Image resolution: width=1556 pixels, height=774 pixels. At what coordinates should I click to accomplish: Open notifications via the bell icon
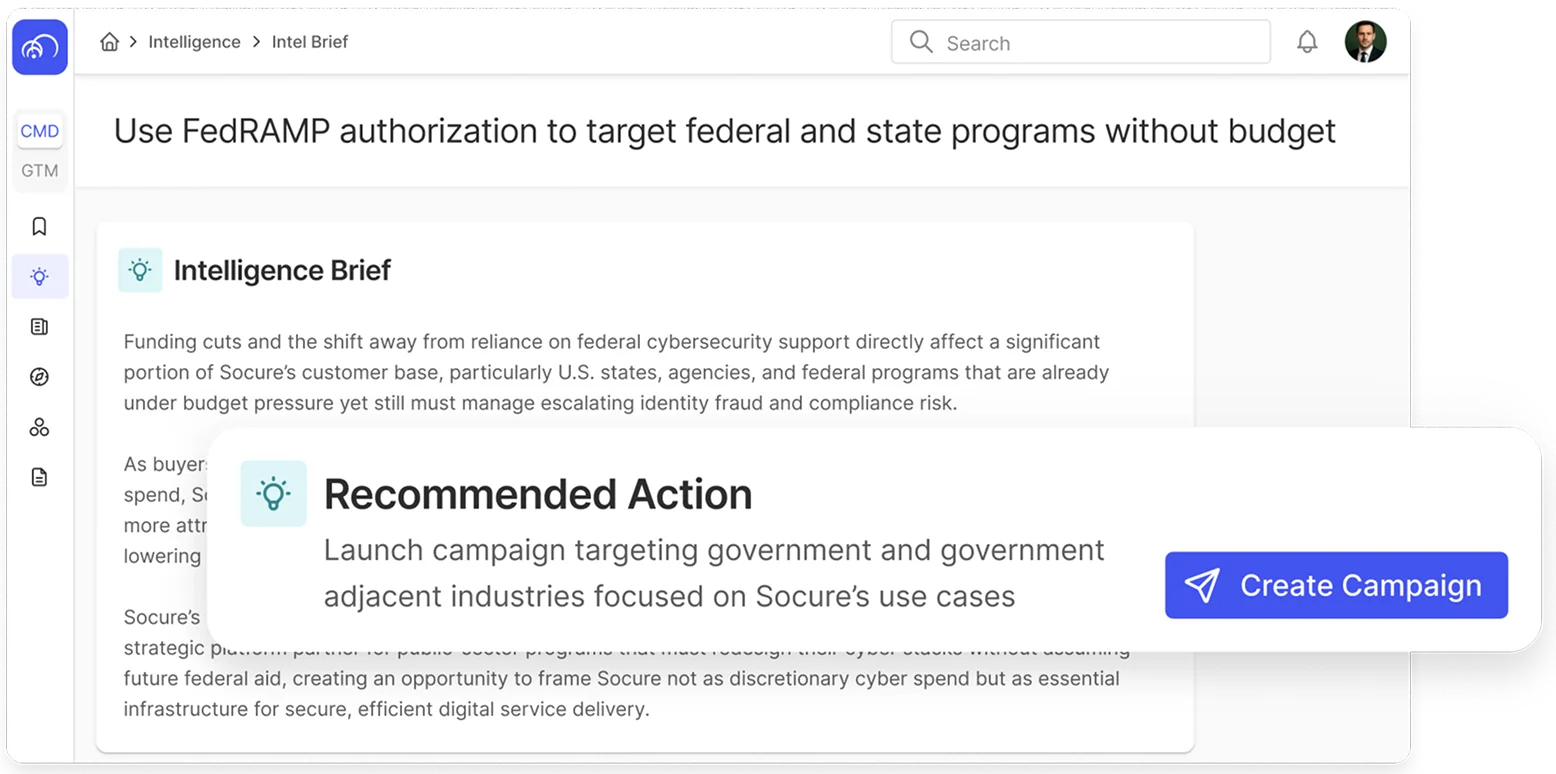point(1307,42)
